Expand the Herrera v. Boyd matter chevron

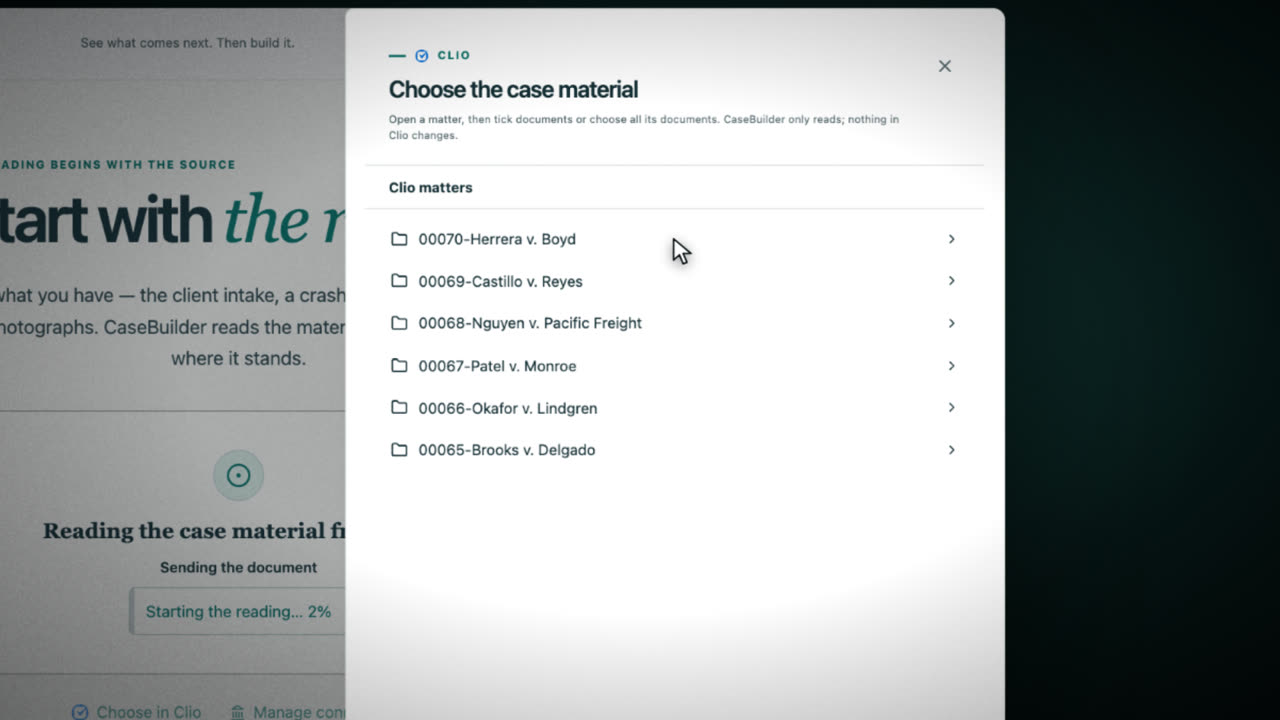(x=951, y=239)
